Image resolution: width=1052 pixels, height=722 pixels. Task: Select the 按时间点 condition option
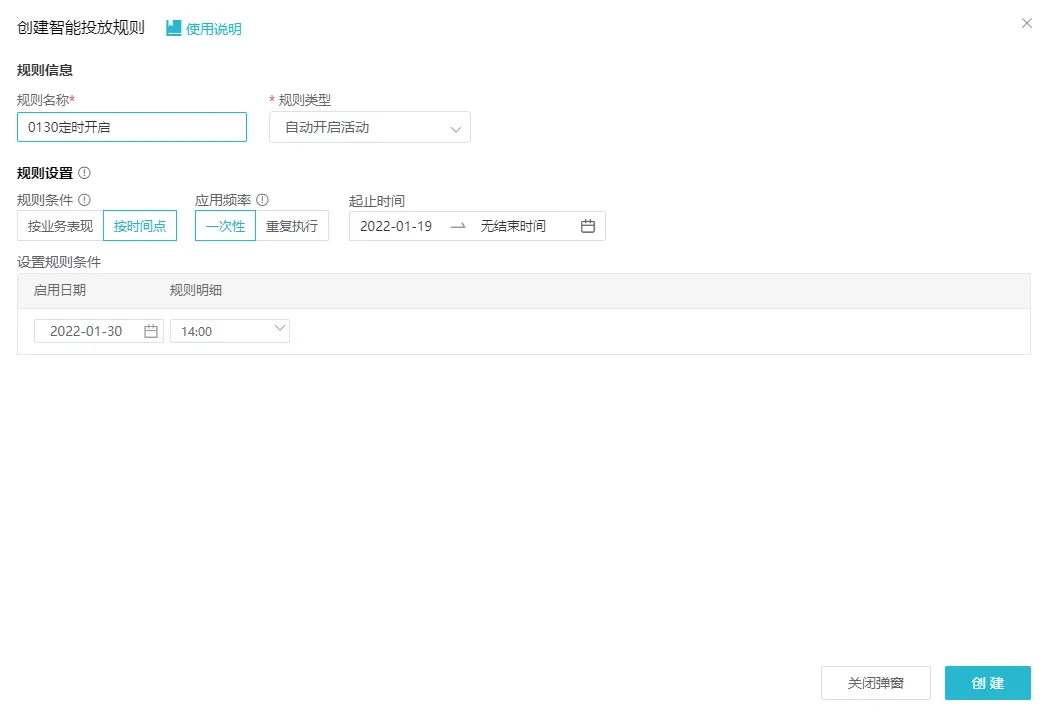click(x=140, y=225)
